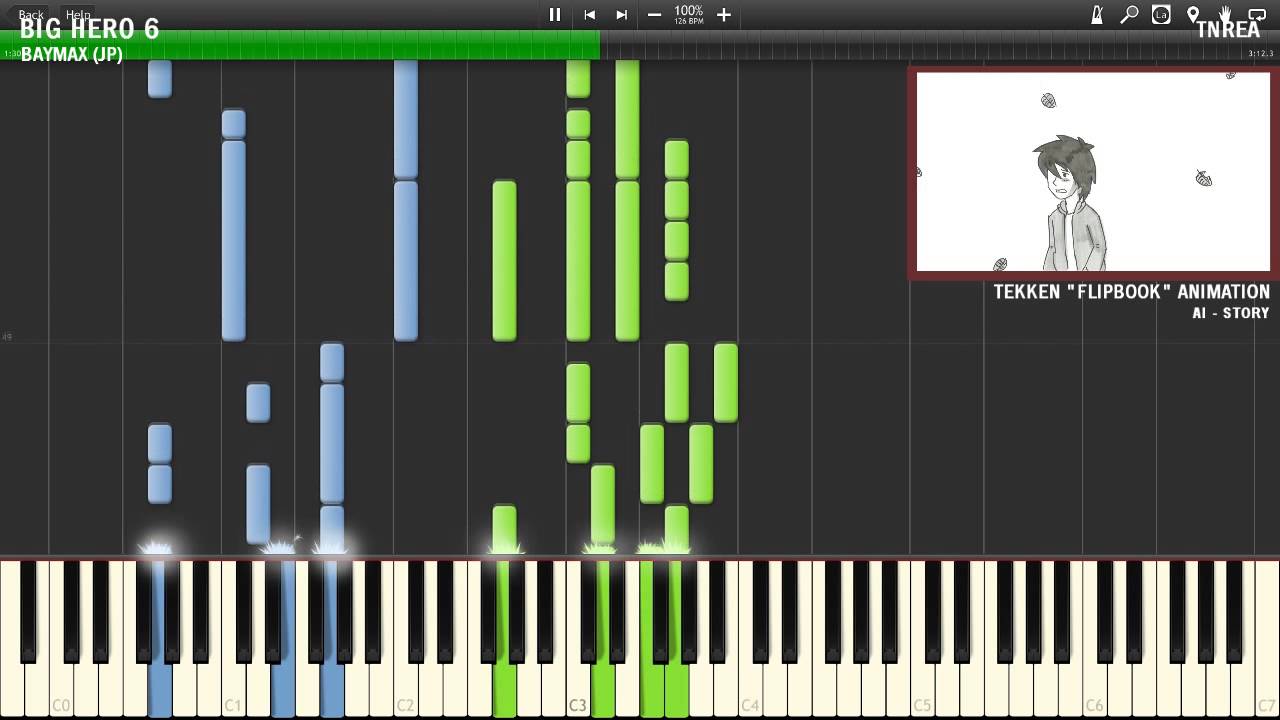1280x720 pixels.
Task: Click the AI - STORY caption text
Action: pos(1230,313)
